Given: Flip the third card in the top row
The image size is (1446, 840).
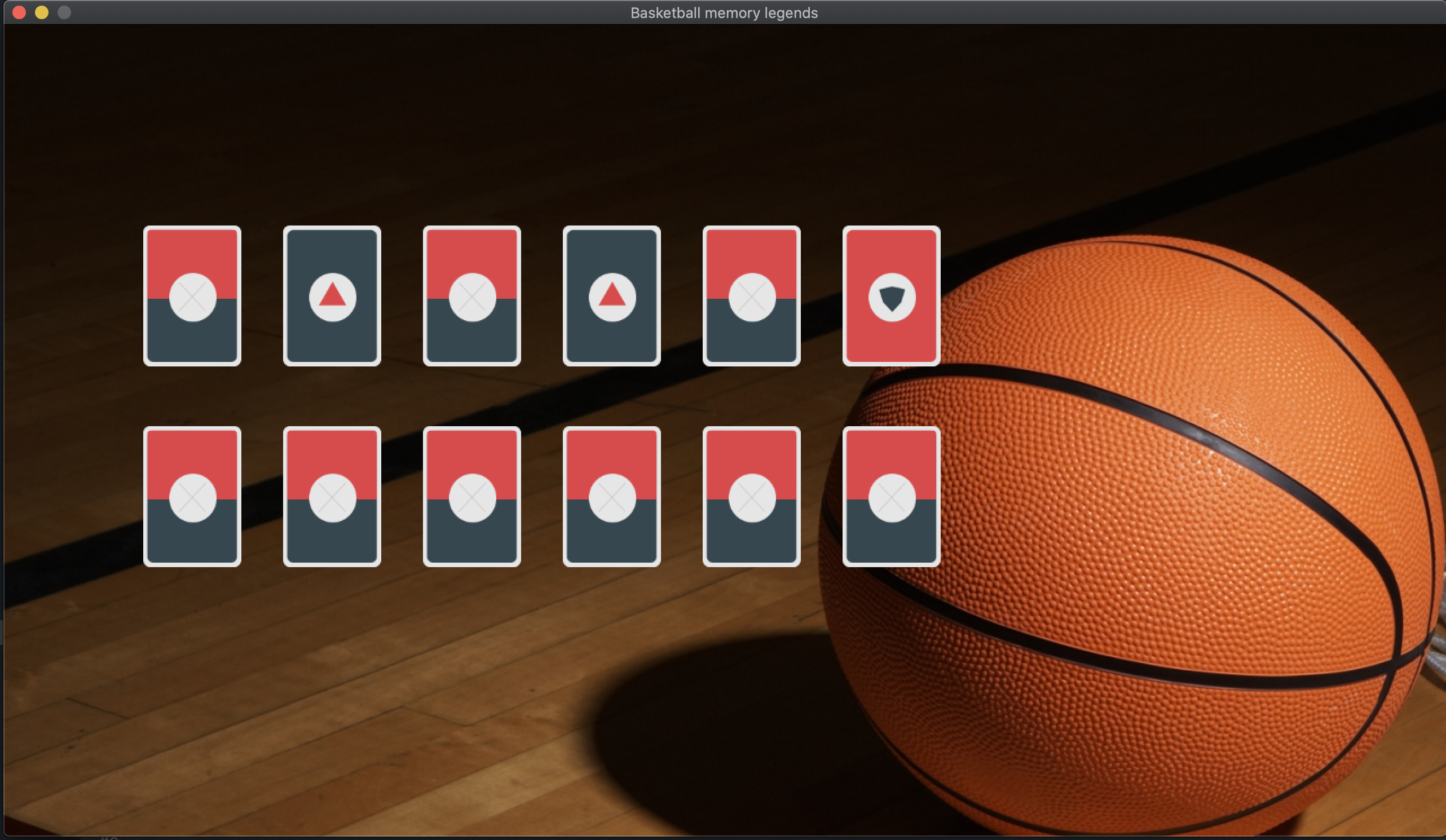Looking at the screenshot, I should coord(472,296).
